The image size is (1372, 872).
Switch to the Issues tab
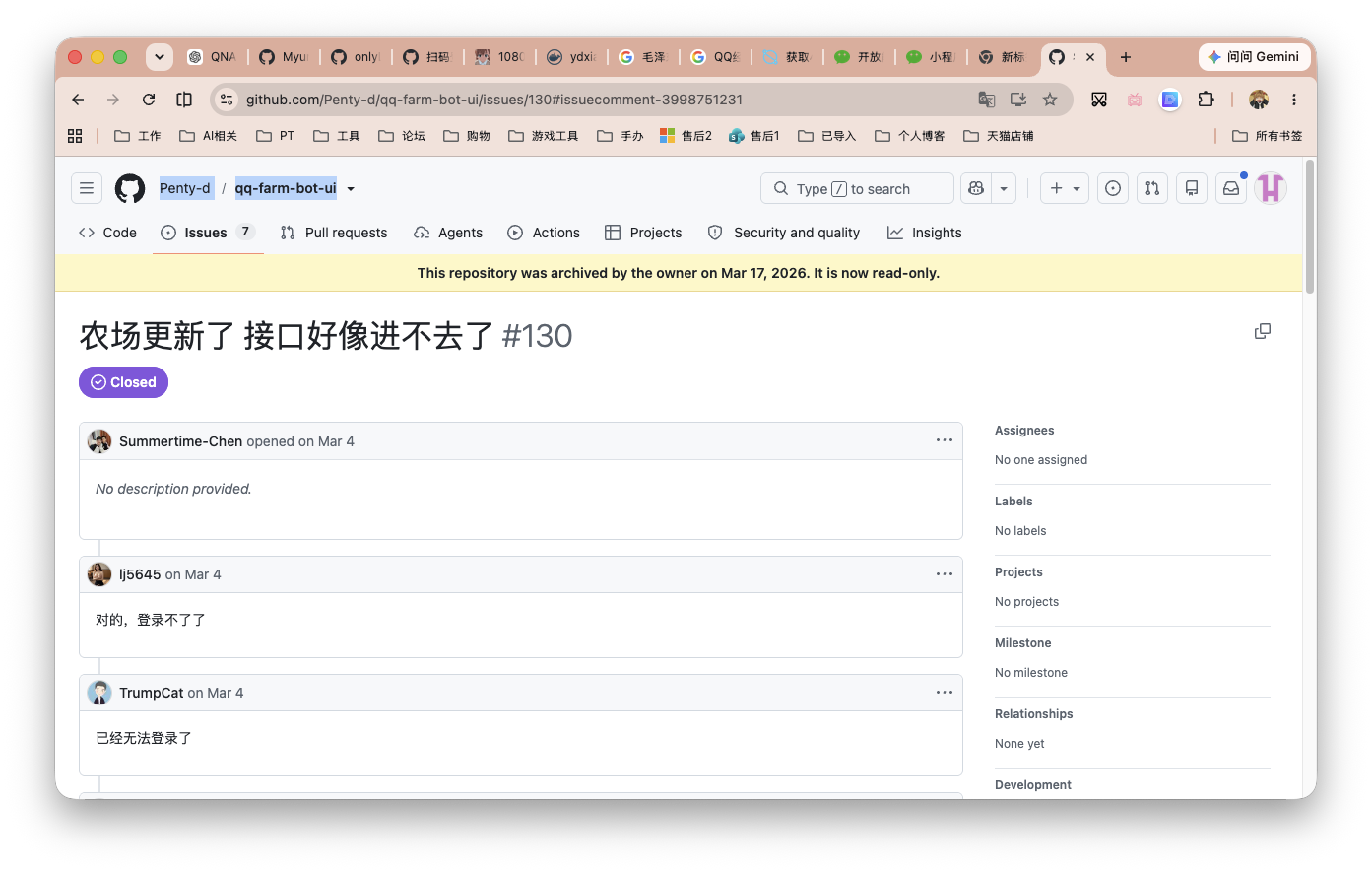[208, 233]
